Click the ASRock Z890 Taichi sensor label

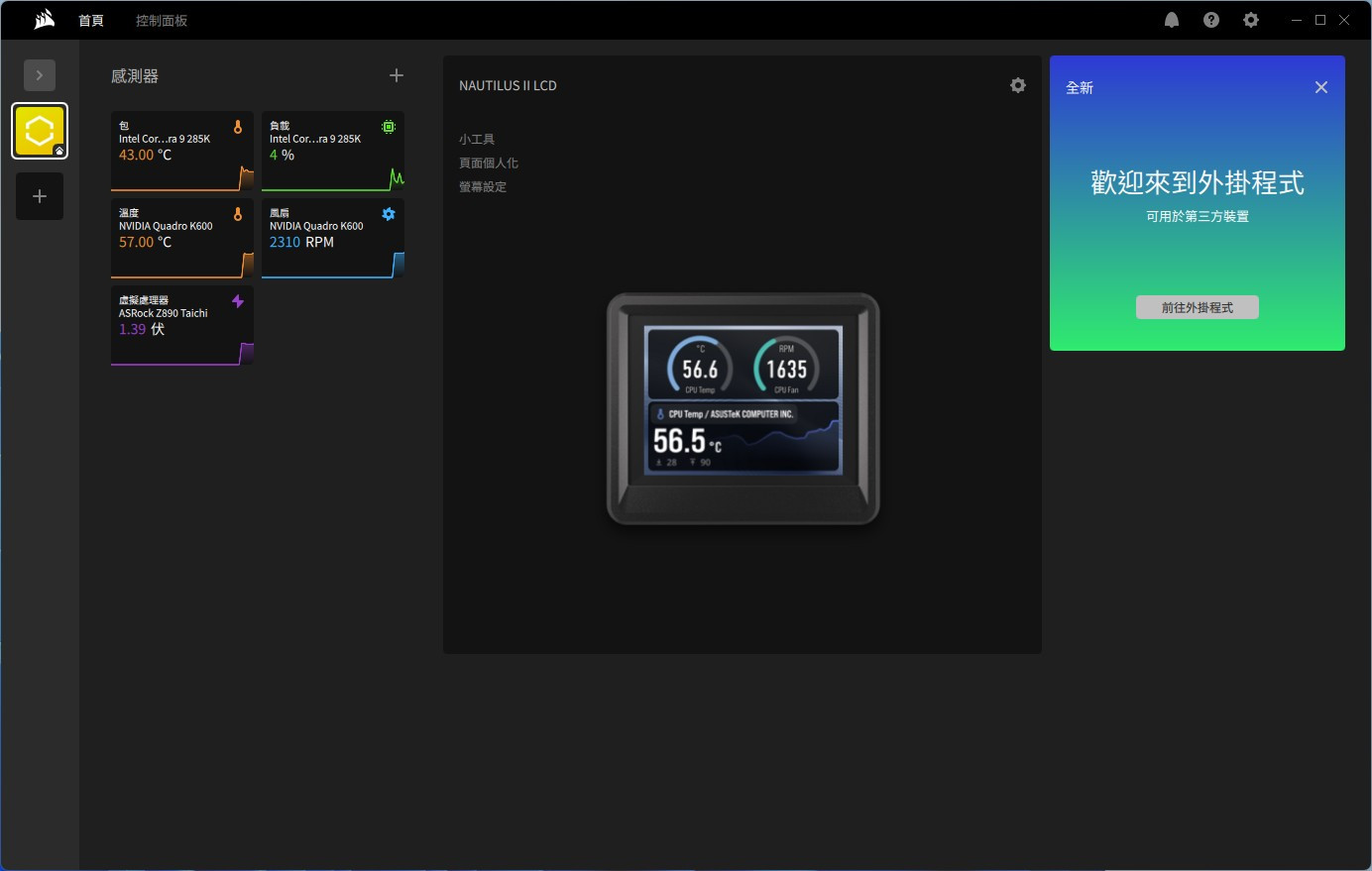[x=164, y=313]
